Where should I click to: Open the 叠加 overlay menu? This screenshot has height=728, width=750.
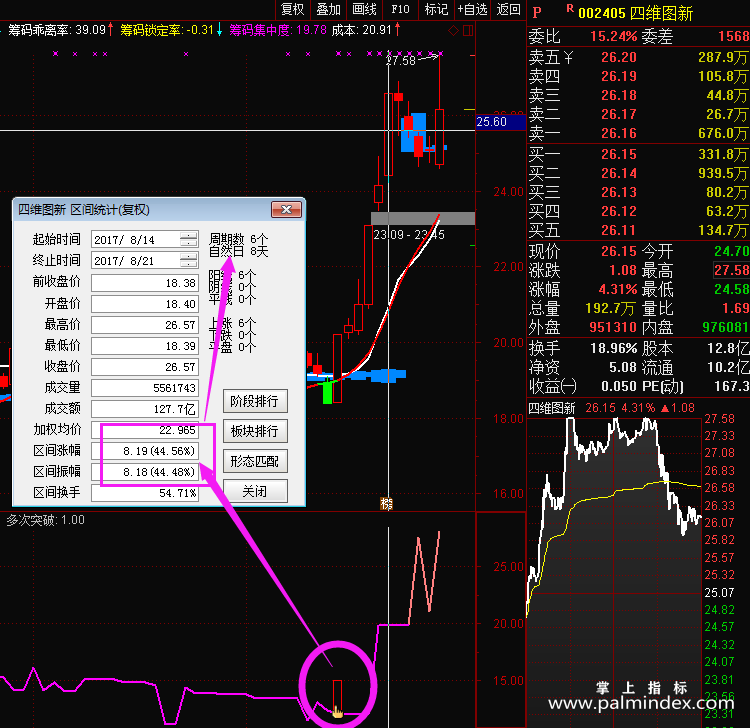[328, 9]
